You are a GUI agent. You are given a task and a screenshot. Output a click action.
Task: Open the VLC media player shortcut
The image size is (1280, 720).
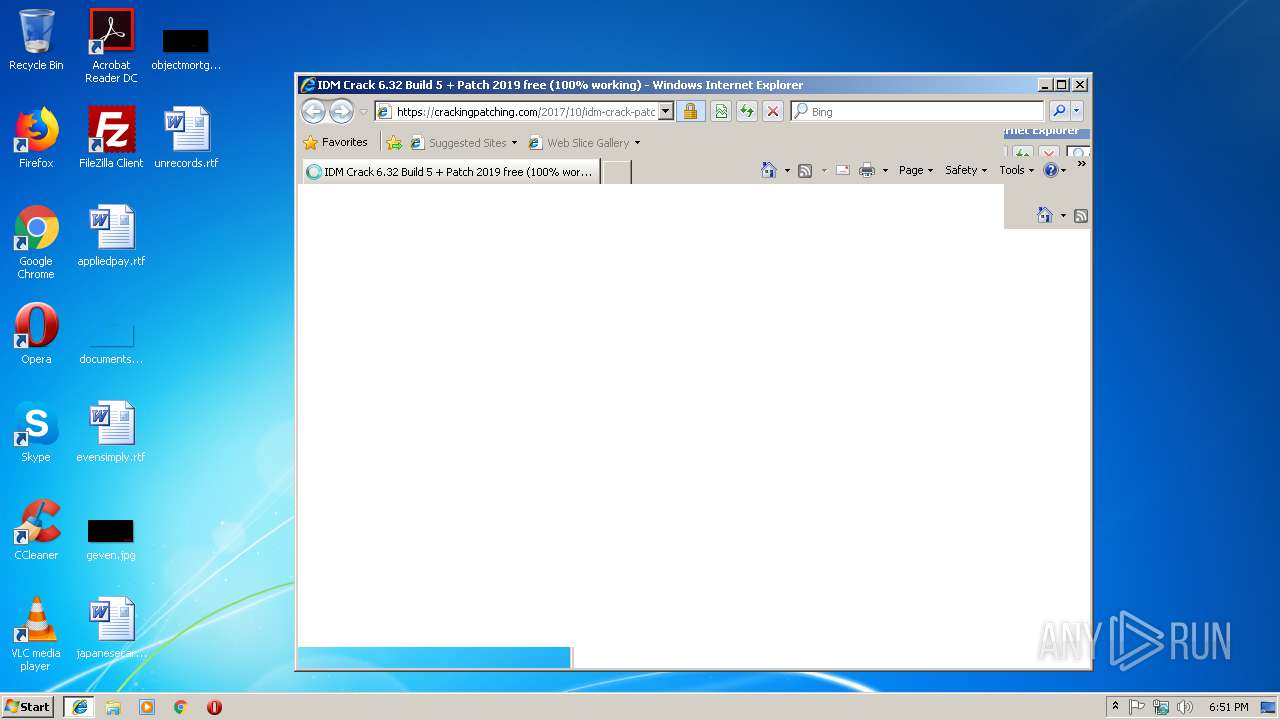pyautogui.click(x=36, y=634)
